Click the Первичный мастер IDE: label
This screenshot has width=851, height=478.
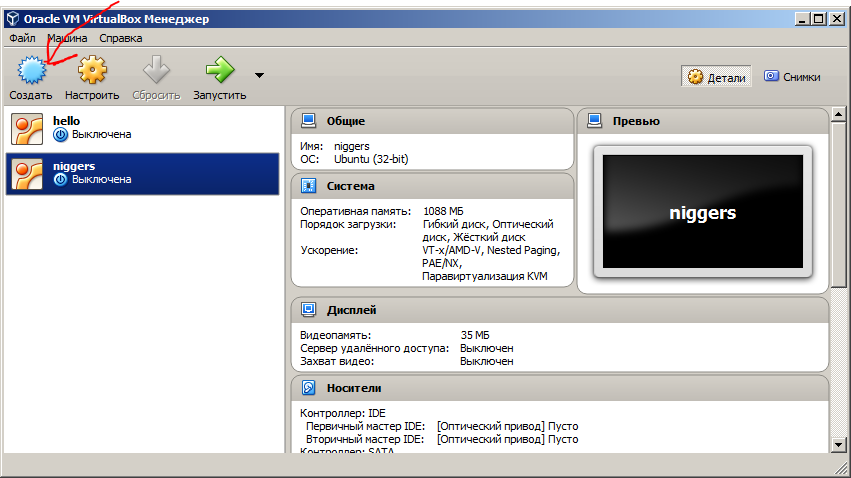point(365,426)
